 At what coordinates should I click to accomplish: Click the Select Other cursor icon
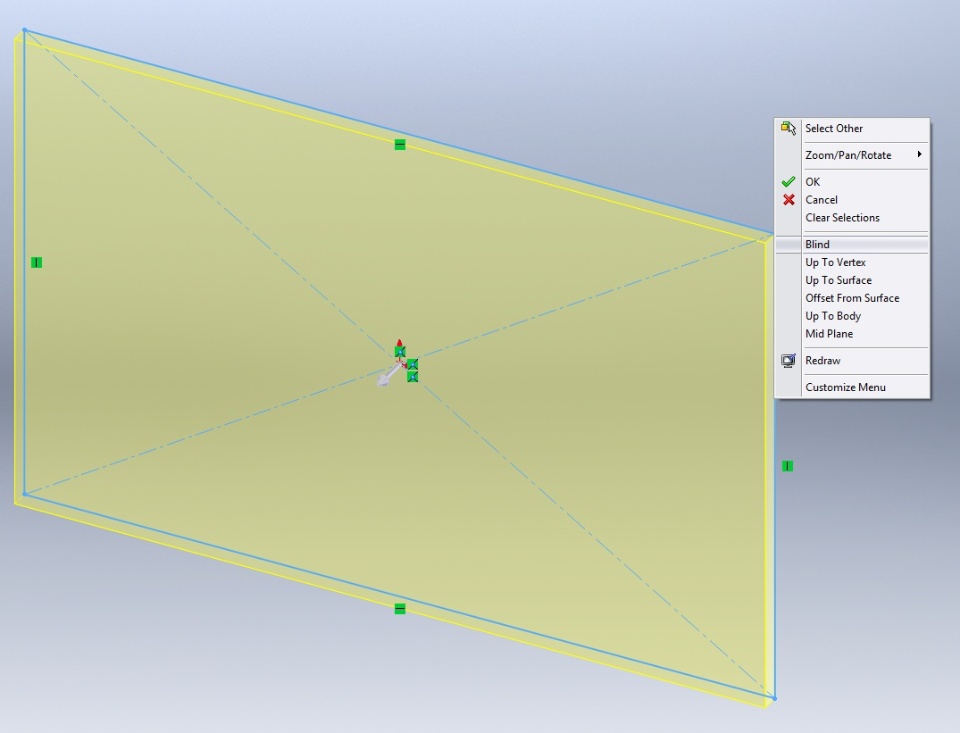click(789, 128)
